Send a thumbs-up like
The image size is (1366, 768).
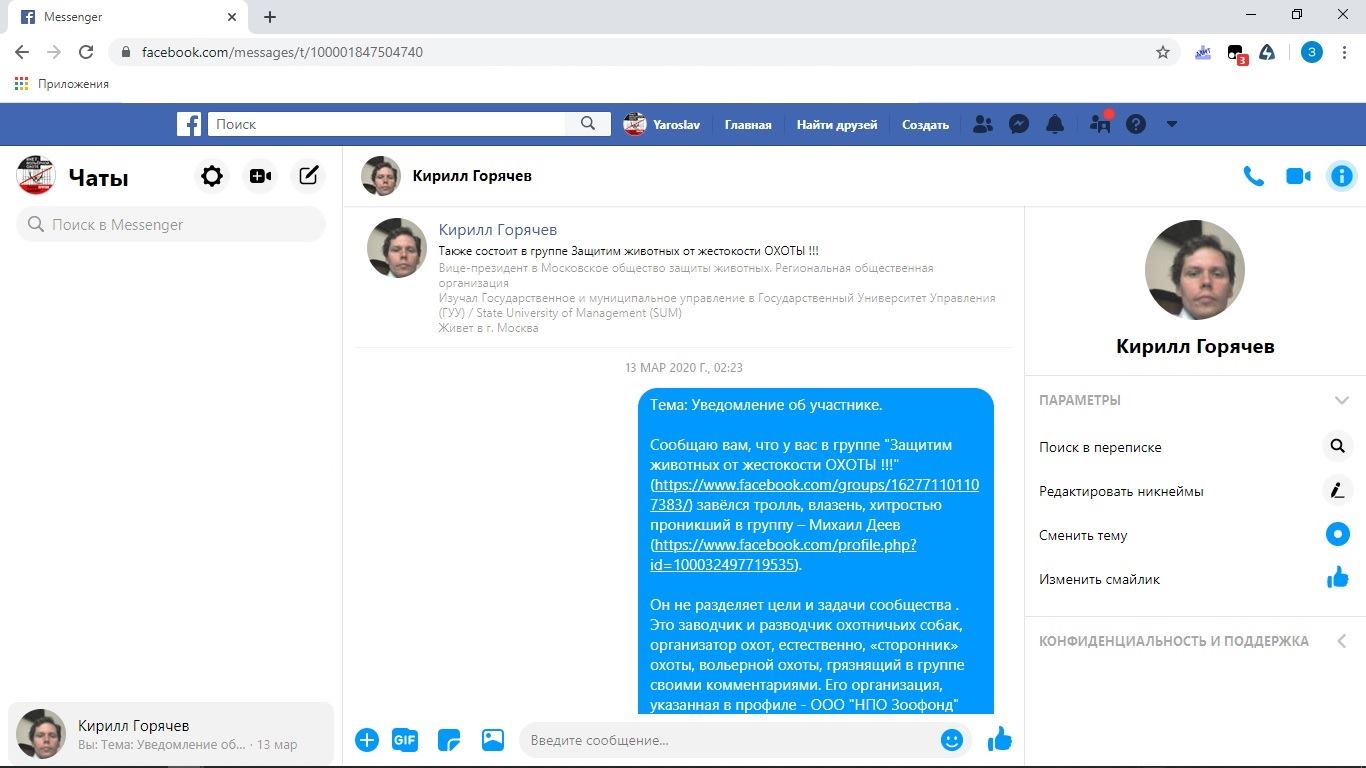pos(1000,740)
